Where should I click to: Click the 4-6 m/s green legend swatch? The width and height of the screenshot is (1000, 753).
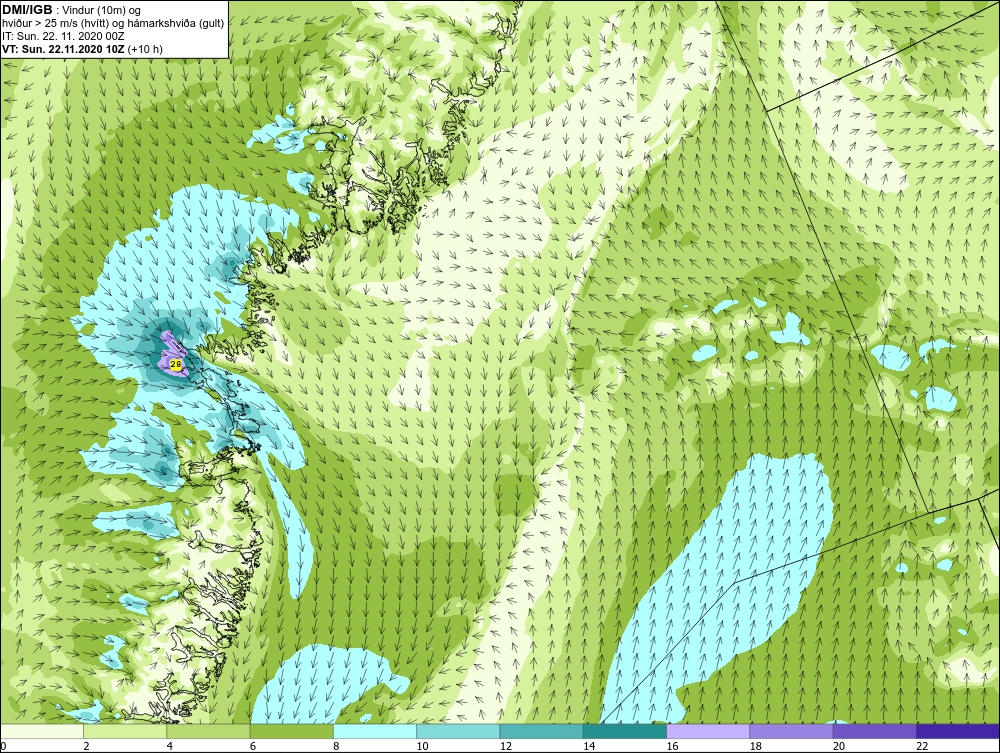(209, 731)
